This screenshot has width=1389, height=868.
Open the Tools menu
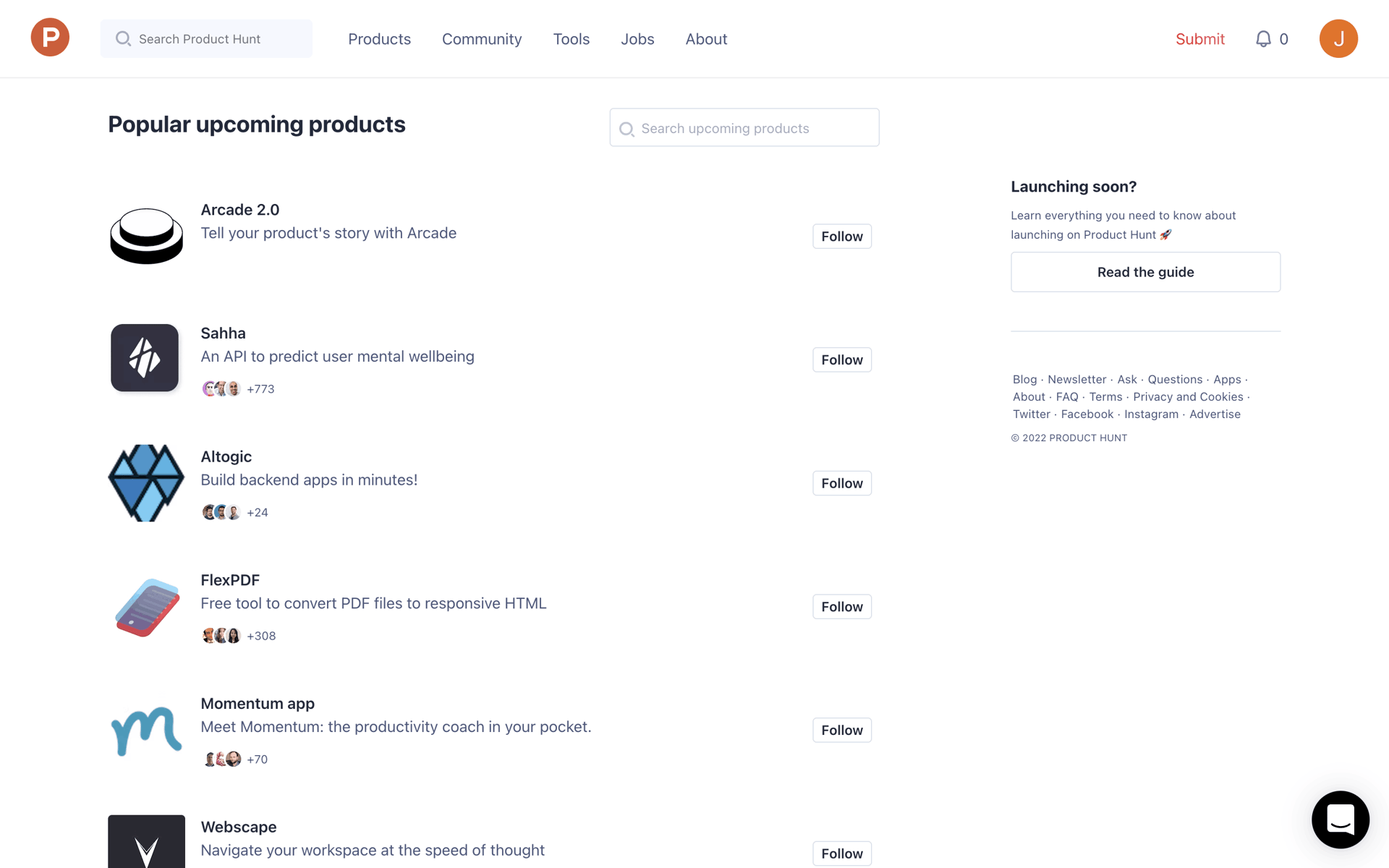click(572, 39)
